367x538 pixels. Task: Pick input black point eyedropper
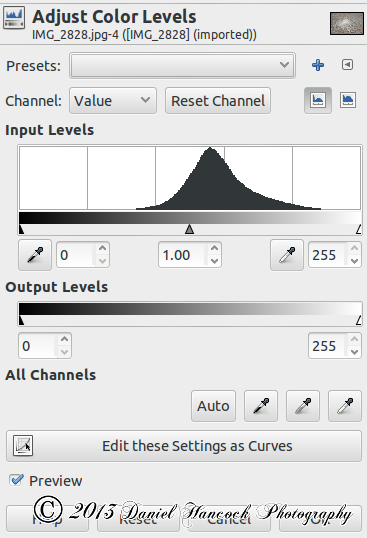coord(35,255)
